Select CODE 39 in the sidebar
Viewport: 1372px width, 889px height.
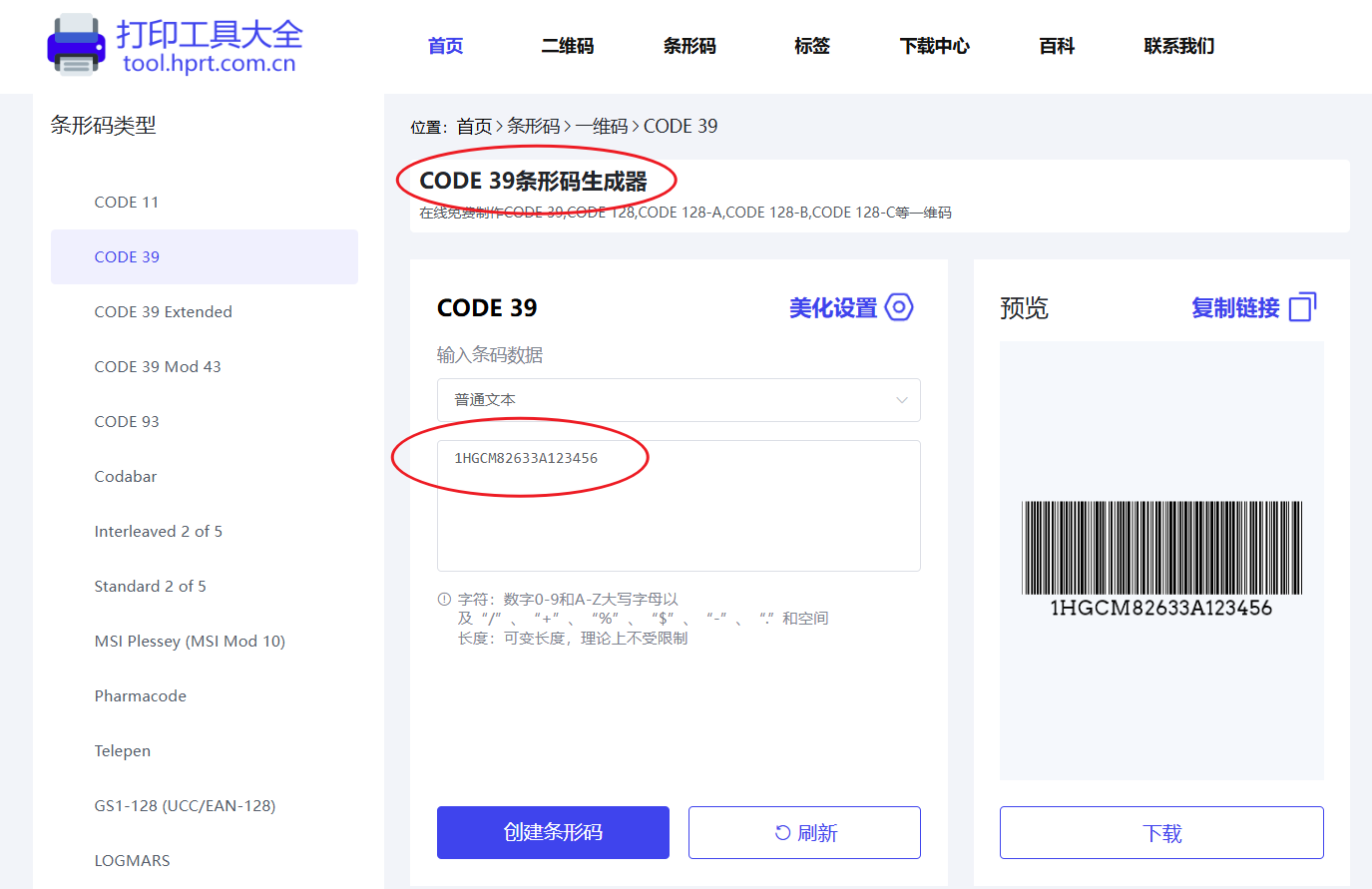pyautogui.click(x=205, y=257)
